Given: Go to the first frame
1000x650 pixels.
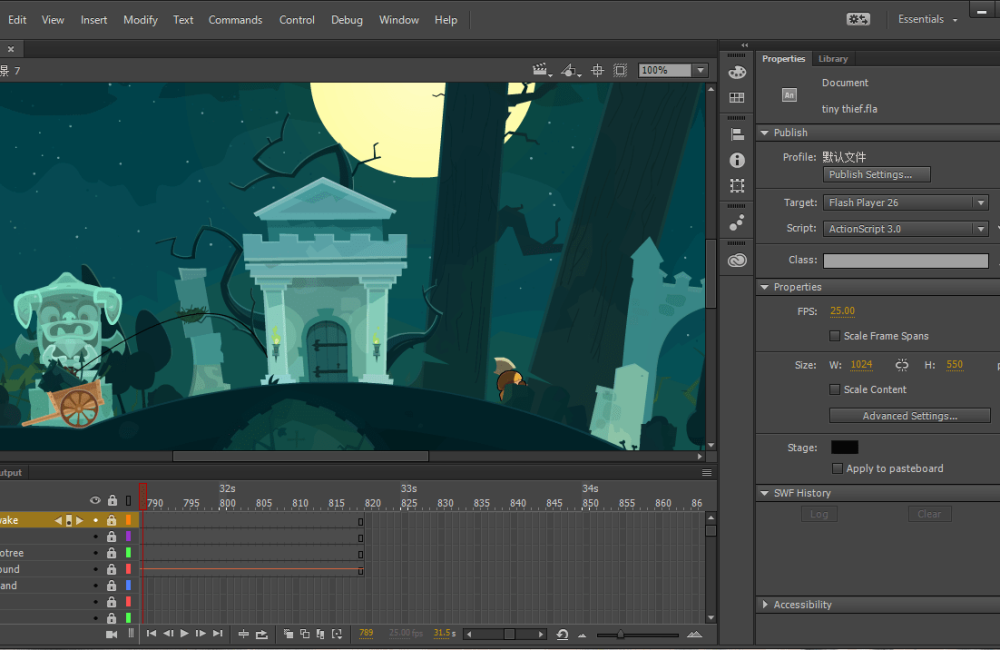Looking at the screenshot, I should click(x=151, y=633).
